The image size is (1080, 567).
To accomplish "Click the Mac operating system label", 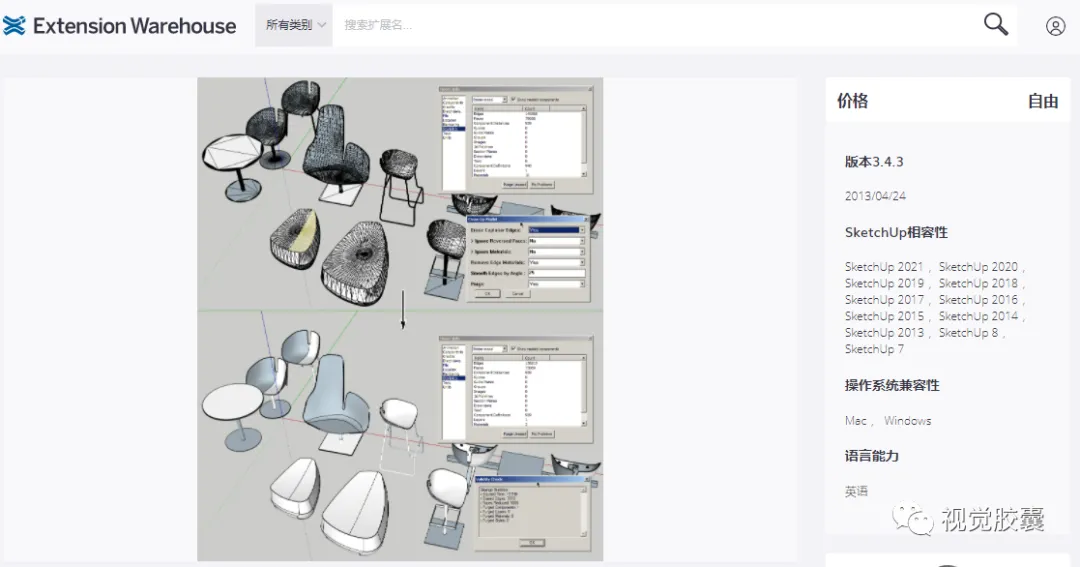I will click(855, 420).
